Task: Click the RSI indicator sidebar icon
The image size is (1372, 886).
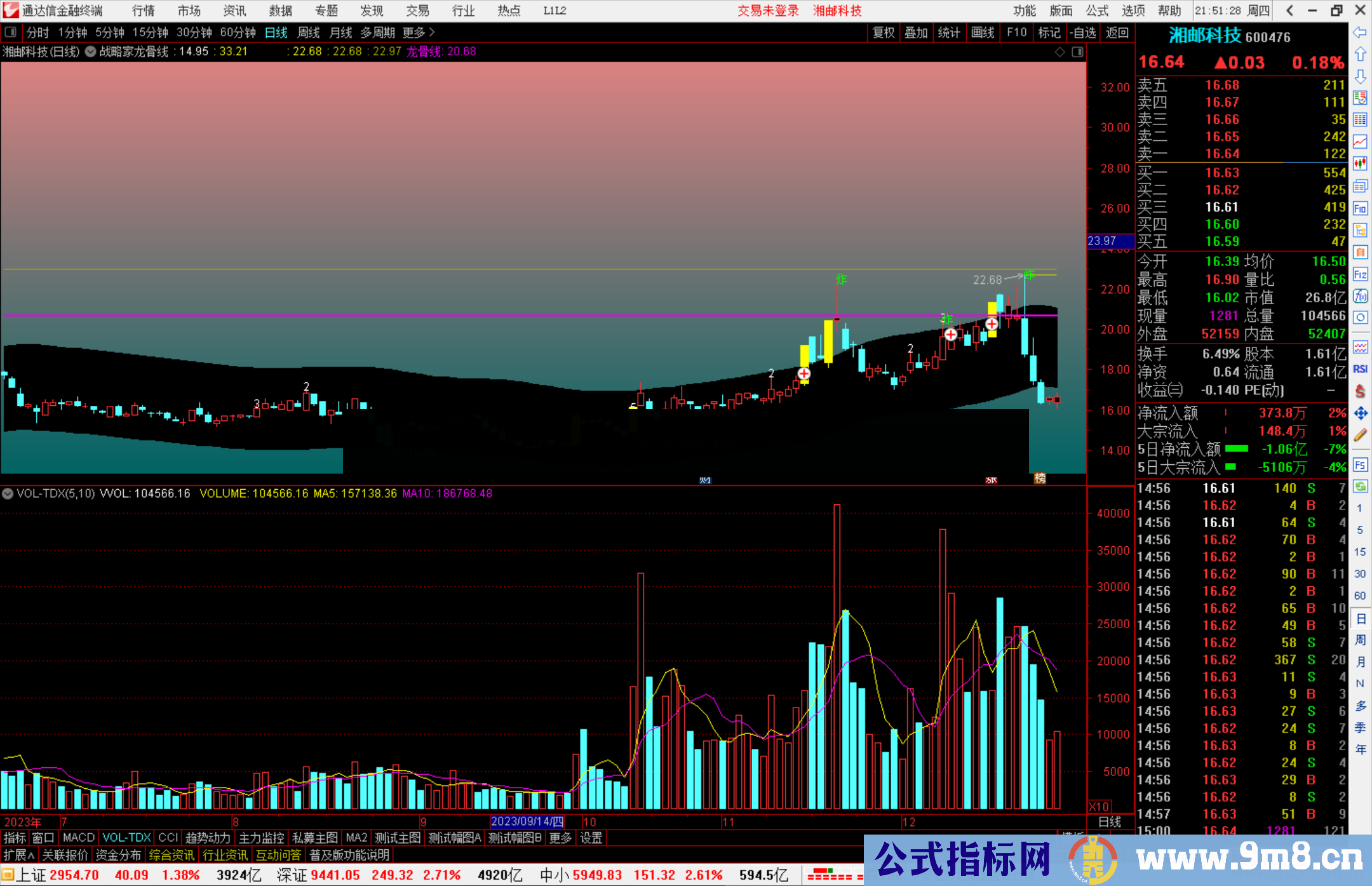Action: pos(1360,369)
